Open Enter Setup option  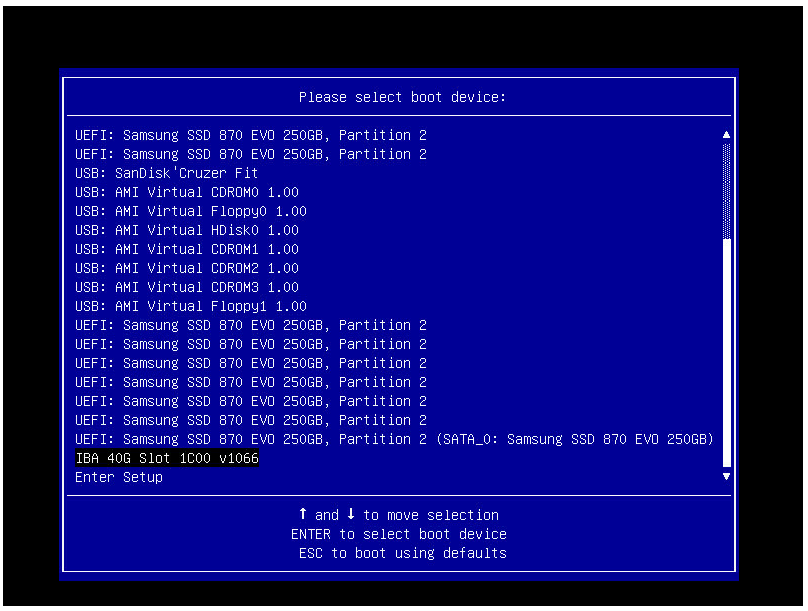coord(119,477)
